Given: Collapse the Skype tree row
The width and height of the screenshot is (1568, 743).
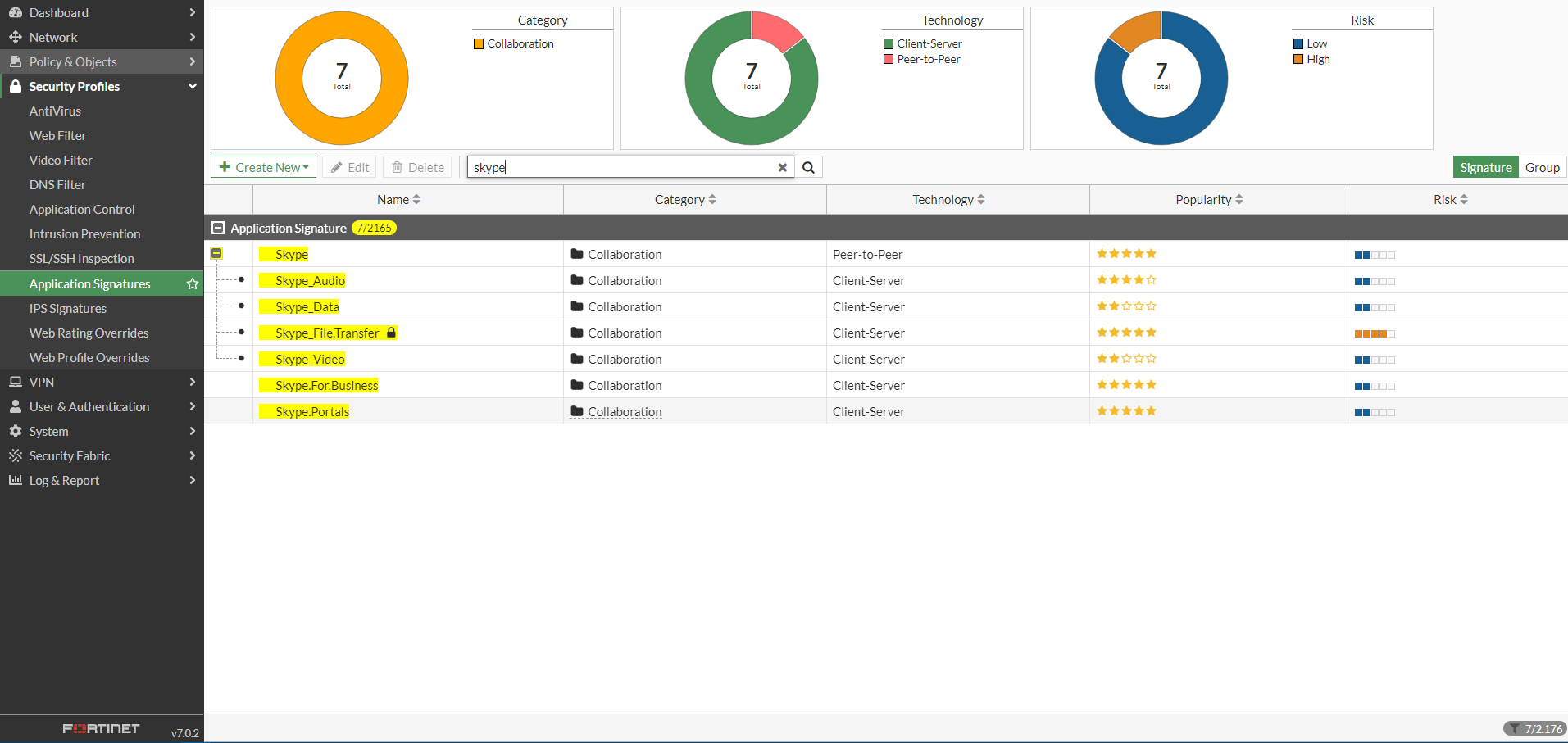Looking at the screenshot, I should pyautogui.click(x=216, y=253).
